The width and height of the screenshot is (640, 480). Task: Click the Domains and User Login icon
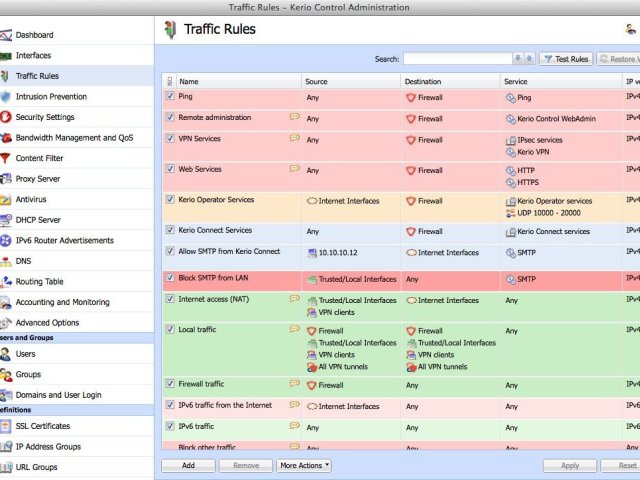click(6, 395)
